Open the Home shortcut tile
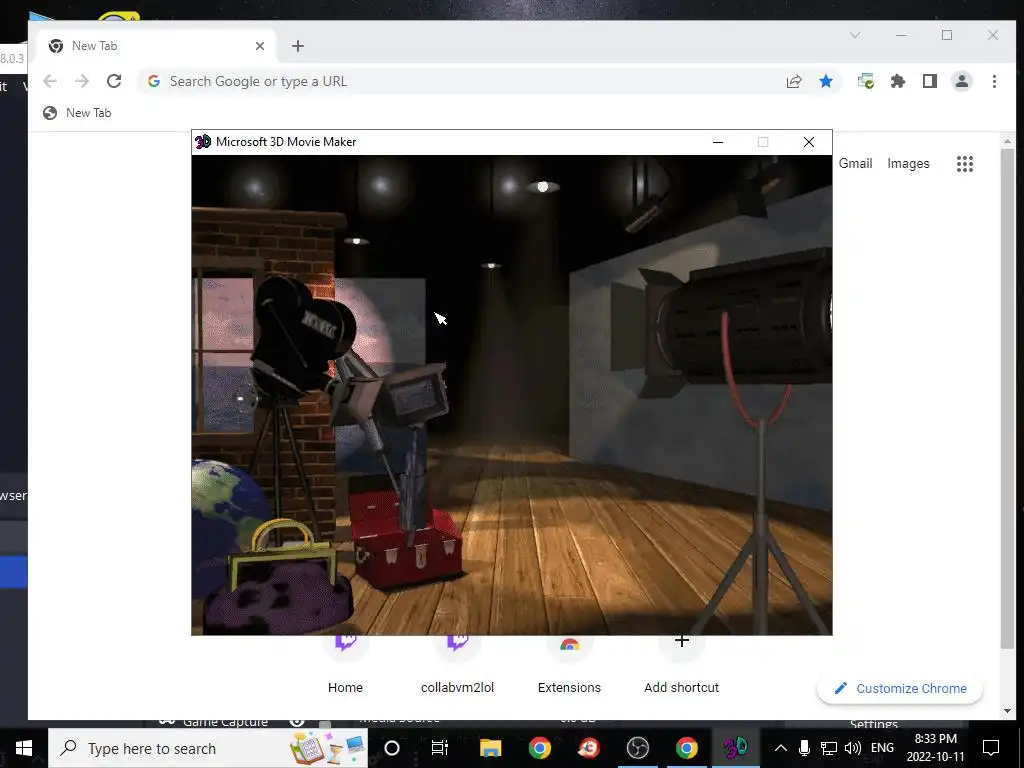Screen dimensions: 1024x768 [345, 666]
